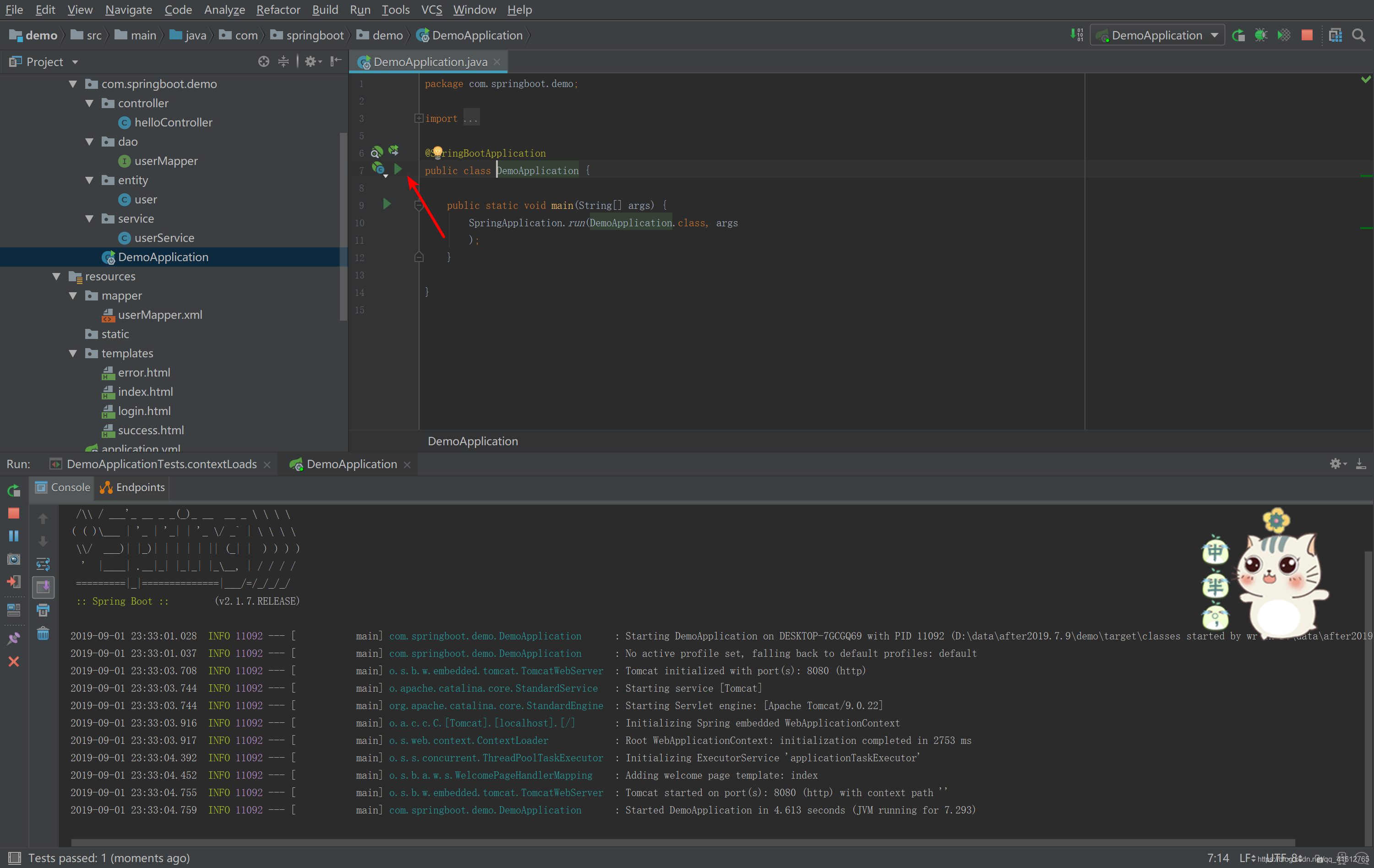Click springboot in the breadcrumb path

(314, 35)
